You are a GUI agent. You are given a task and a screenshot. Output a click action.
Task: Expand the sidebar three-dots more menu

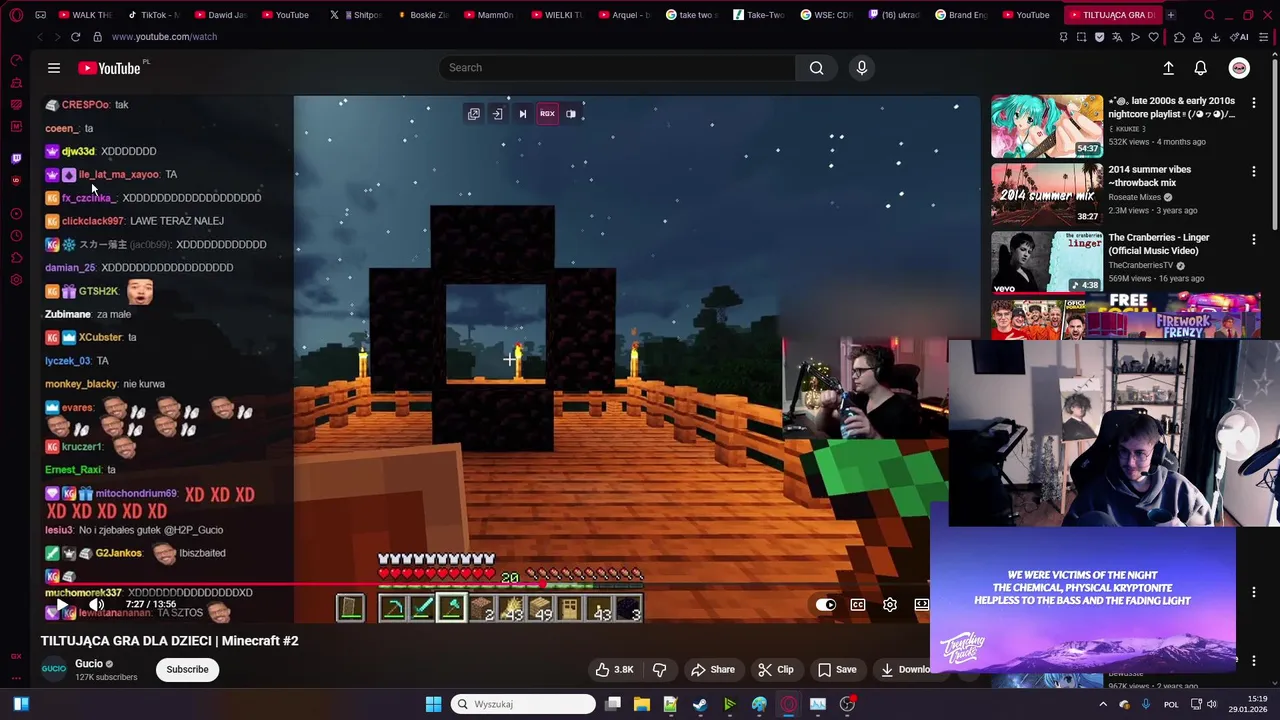(x=16, y=678)
